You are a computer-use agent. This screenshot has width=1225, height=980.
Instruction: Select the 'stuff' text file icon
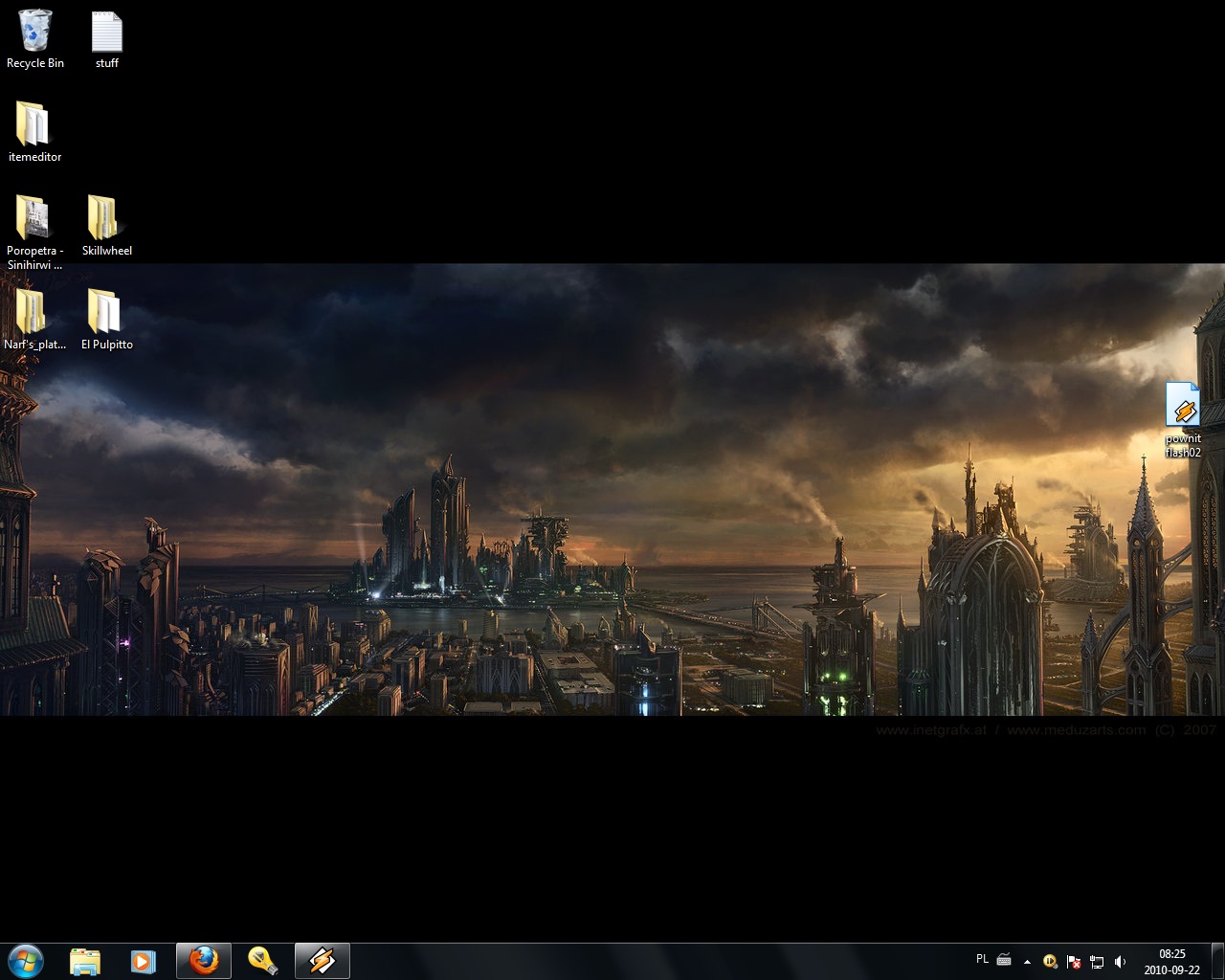pos(106,33)
